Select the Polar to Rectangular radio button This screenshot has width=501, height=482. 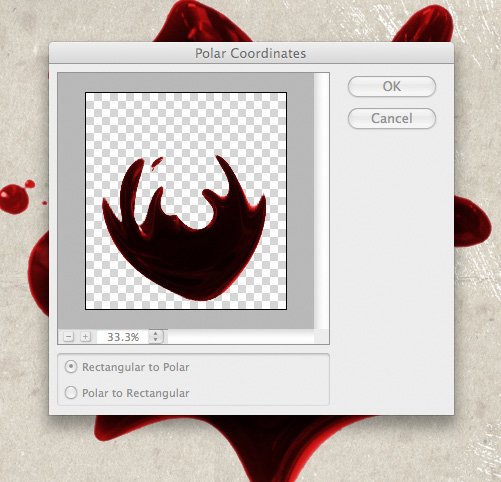click(71, 393)
